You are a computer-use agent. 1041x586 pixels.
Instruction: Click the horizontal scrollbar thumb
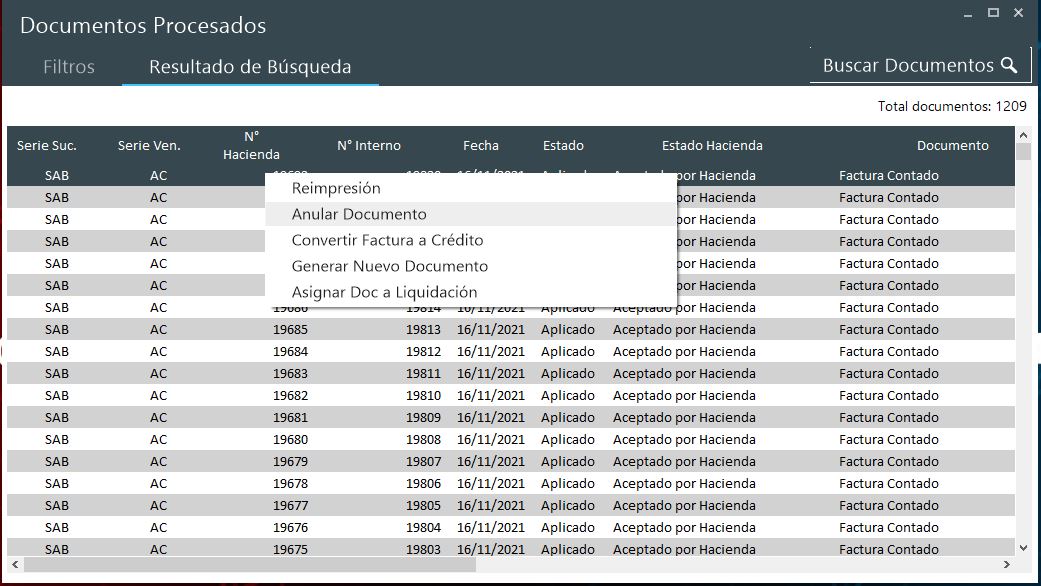(248, 565)
